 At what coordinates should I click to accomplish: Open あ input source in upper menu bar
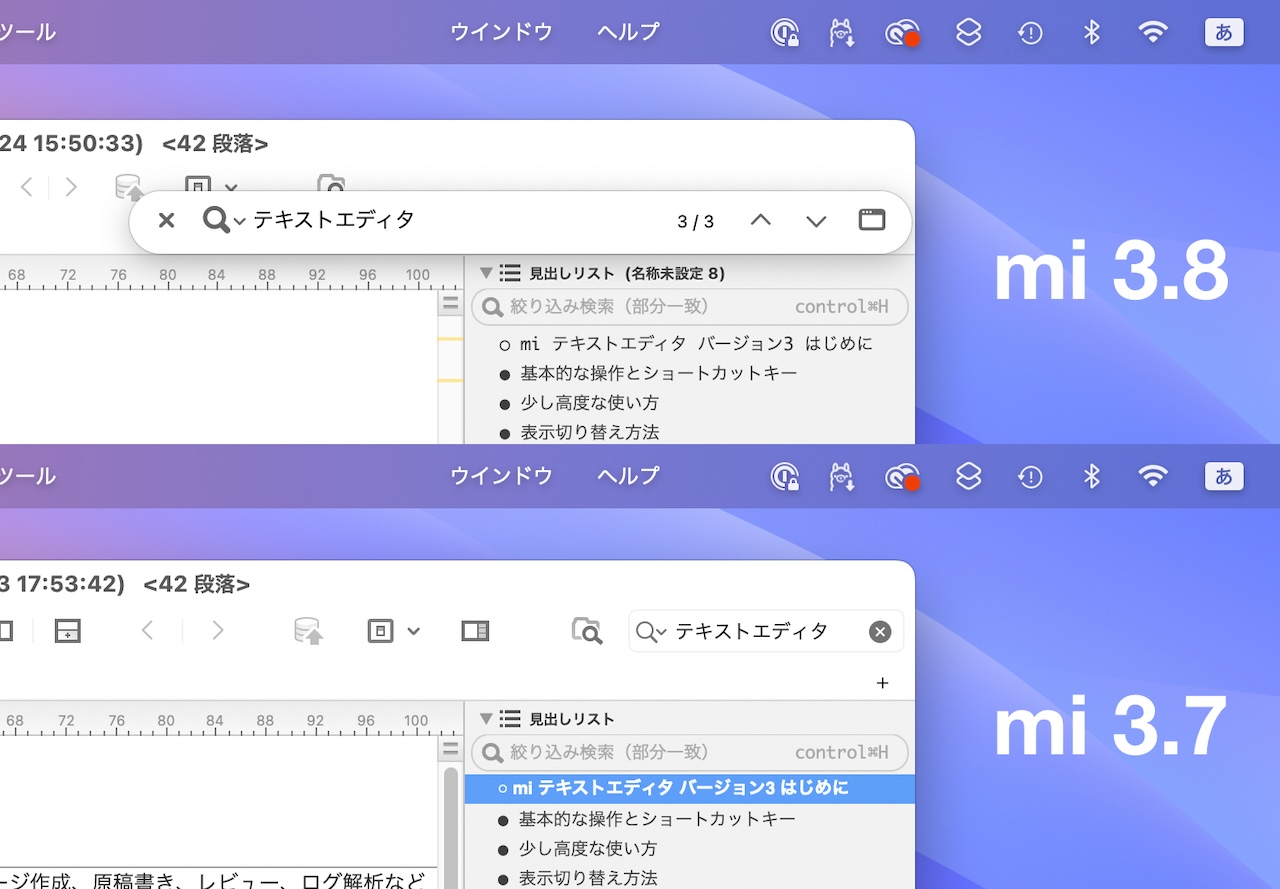[x=1224, y=32]
